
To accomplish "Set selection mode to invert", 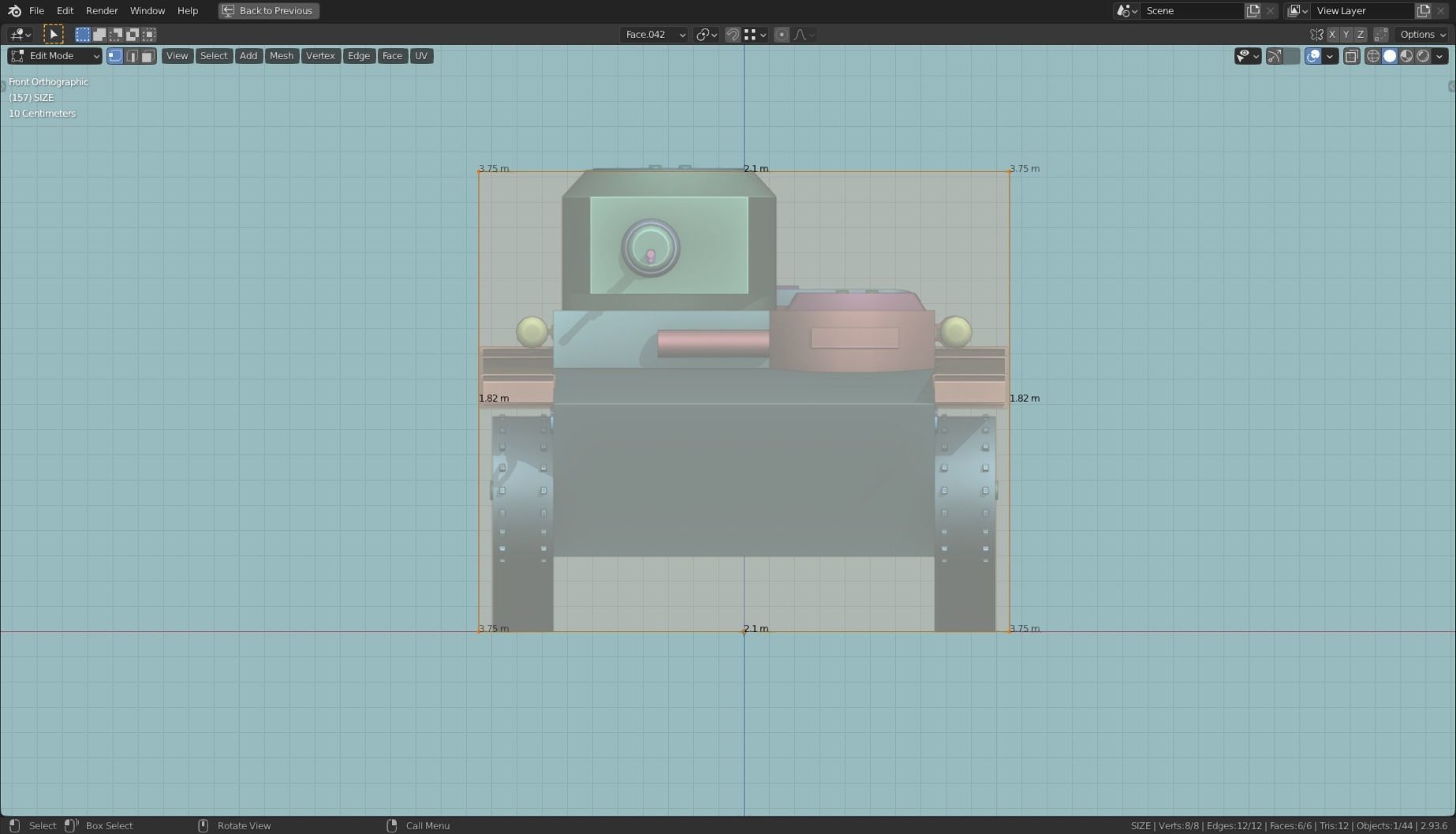I will 133,34.
